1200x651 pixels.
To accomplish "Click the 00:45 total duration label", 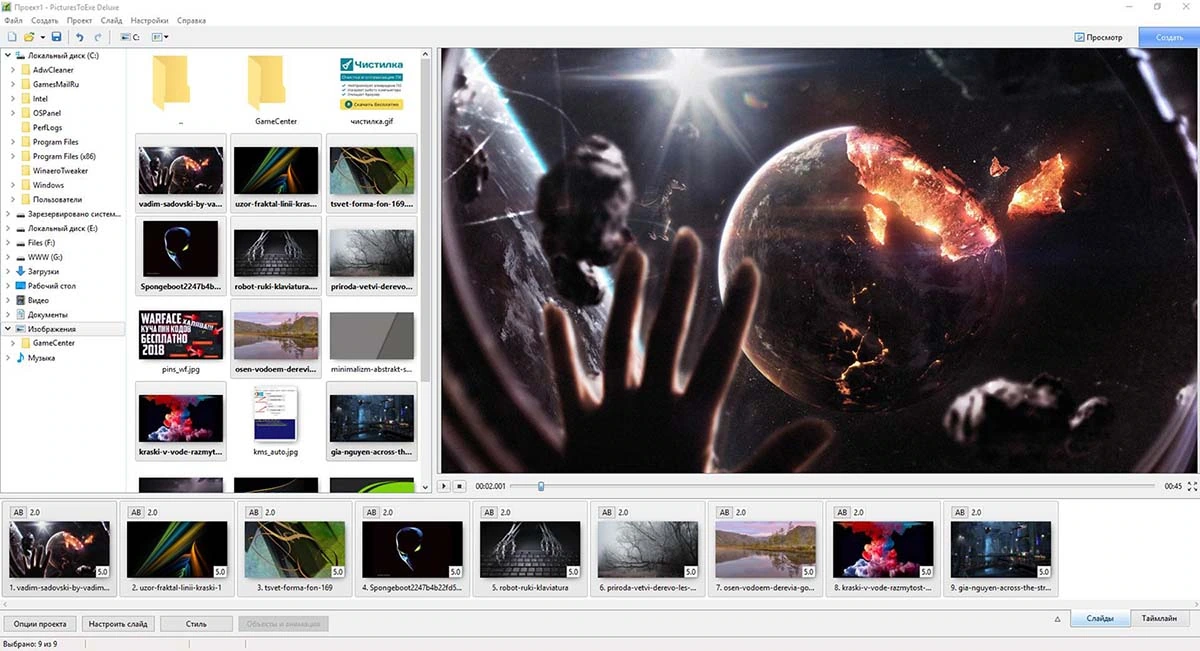I will coord(1173,486).
